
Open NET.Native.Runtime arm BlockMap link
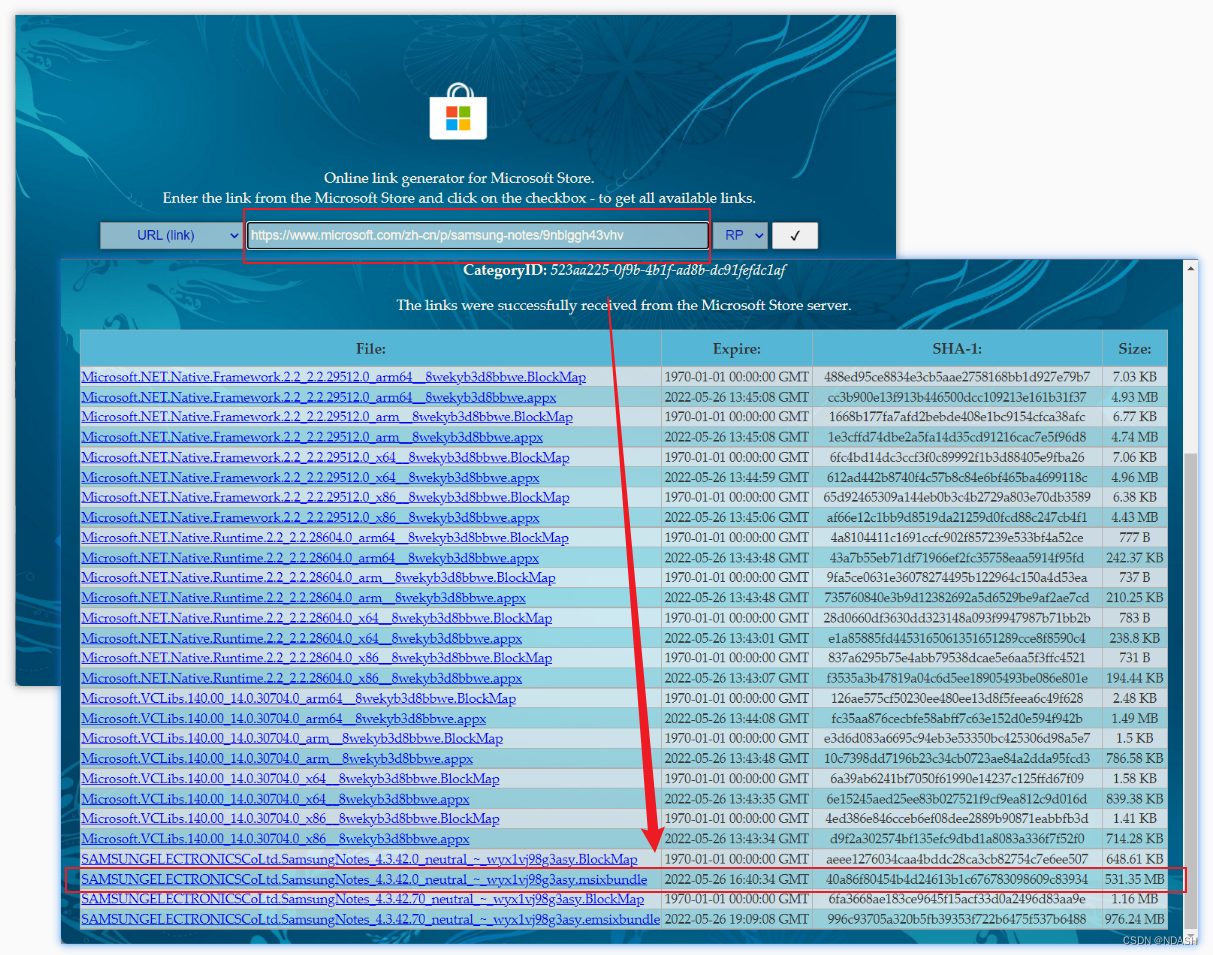319,578
